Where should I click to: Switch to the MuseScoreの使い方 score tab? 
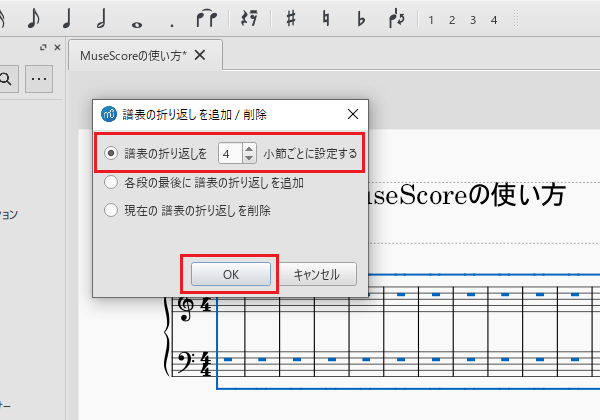(133, 56)
